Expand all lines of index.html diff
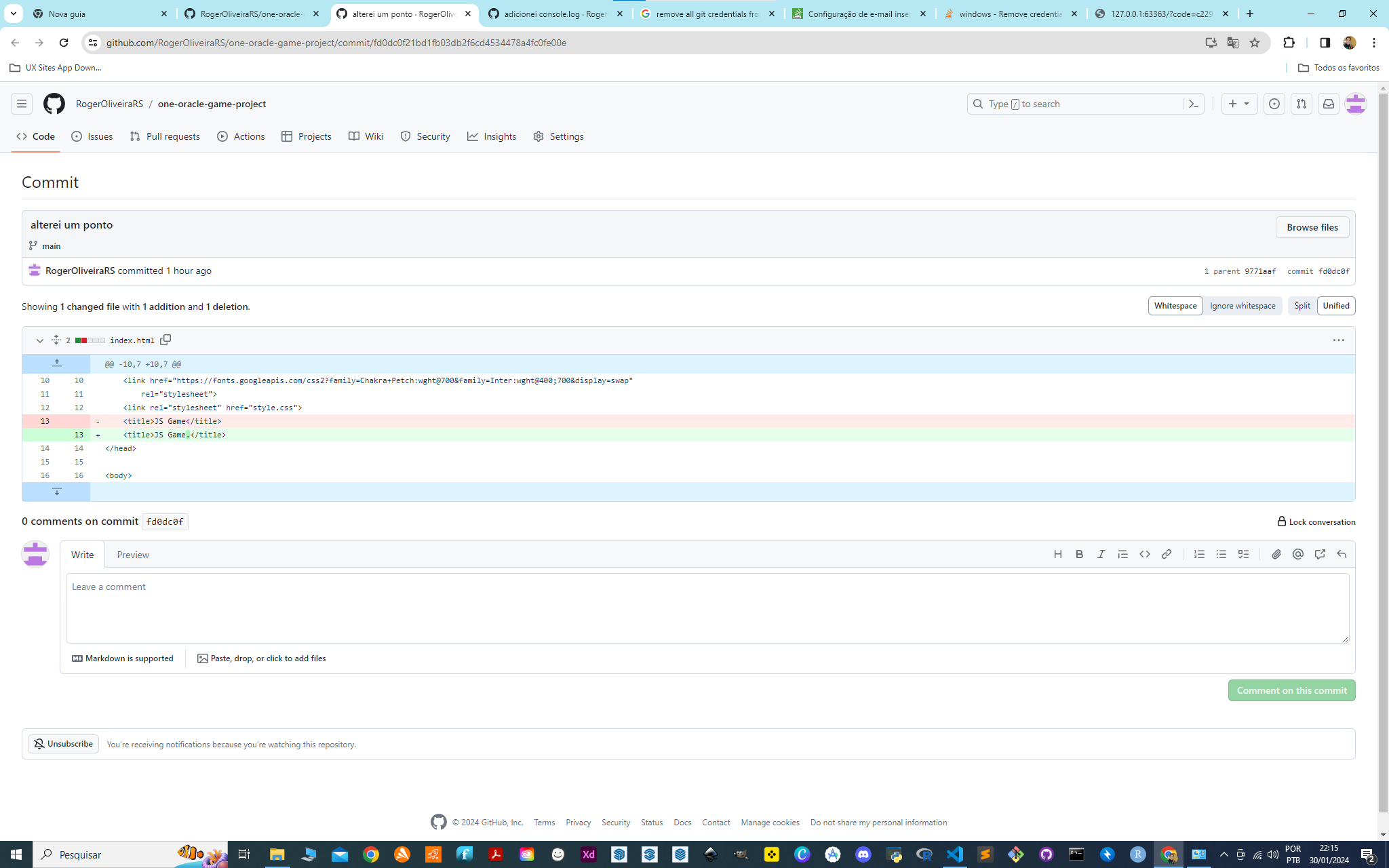1389x868 pixels. 56,340
